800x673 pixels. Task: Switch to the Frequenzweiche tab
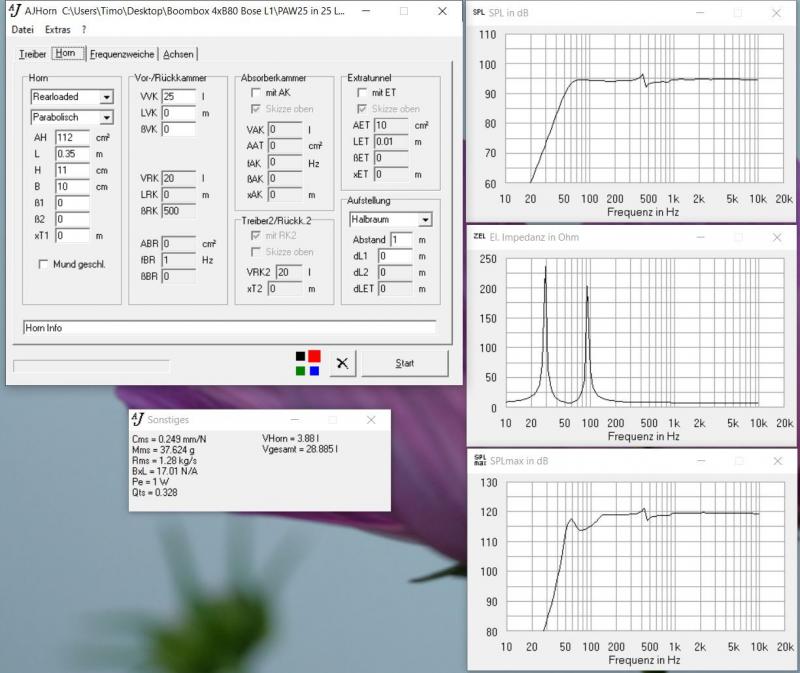point(120,54)
